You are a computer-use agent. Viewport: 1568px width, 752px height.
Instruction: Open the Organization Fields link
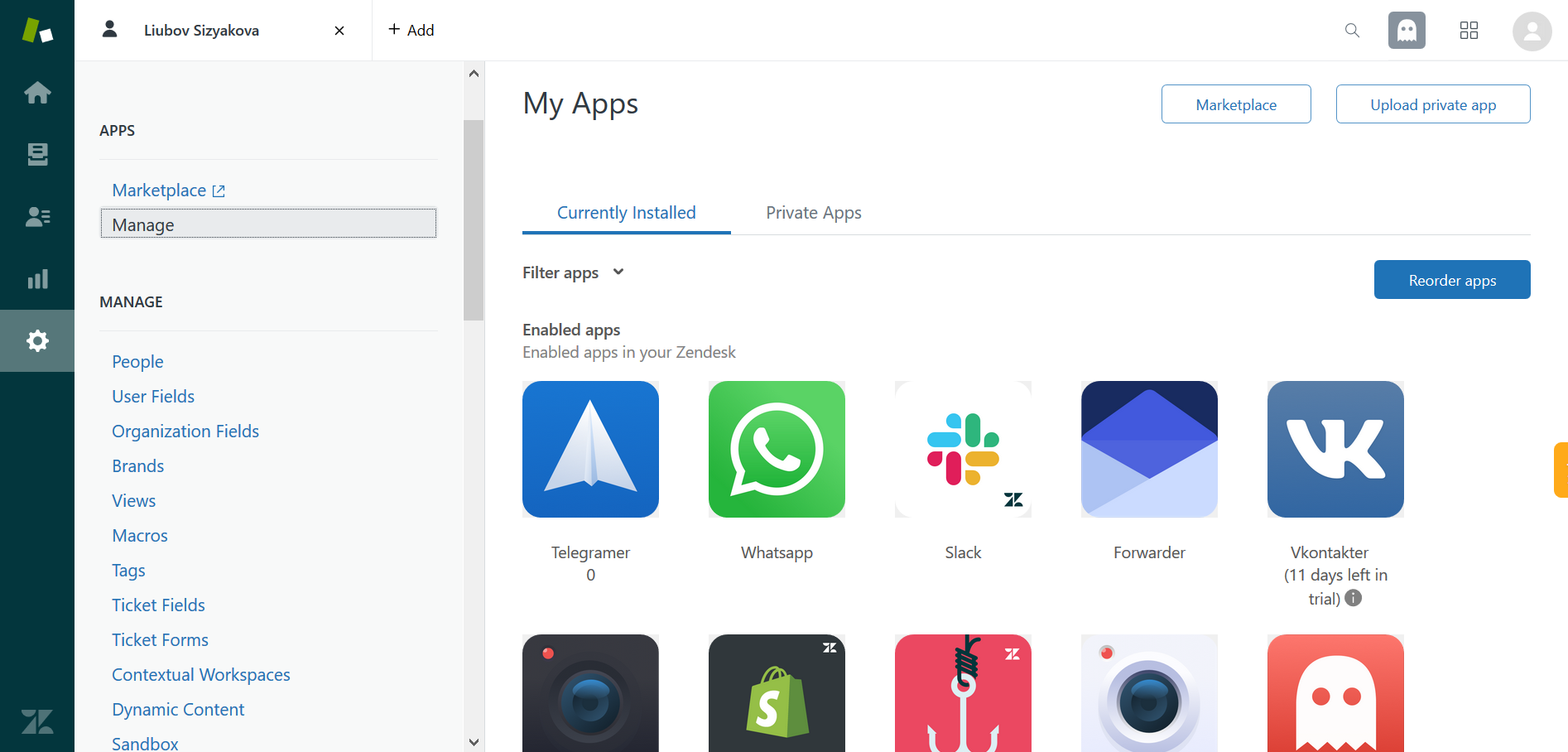click(185, 431)
